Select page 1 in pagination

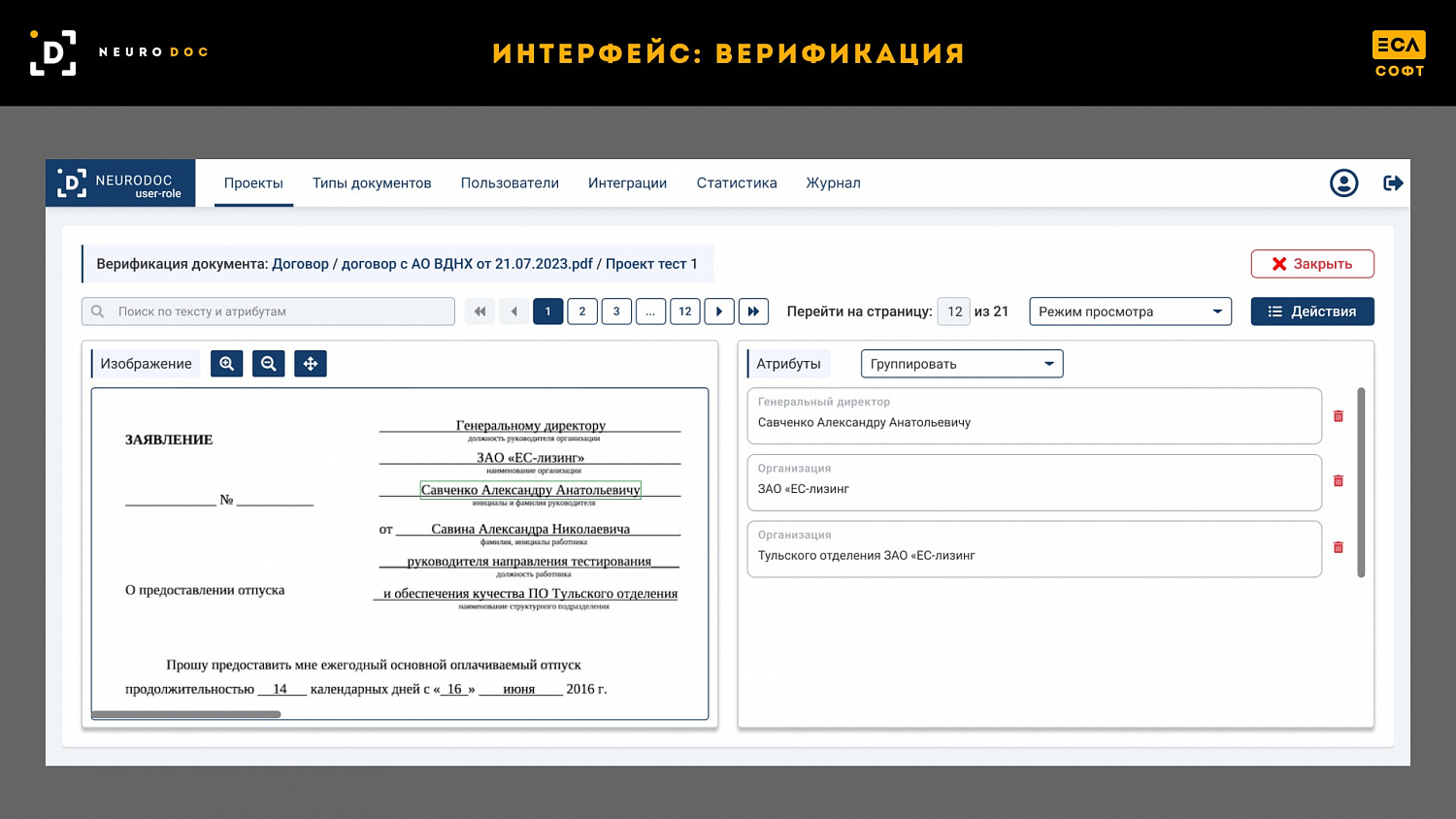point(548,311)
